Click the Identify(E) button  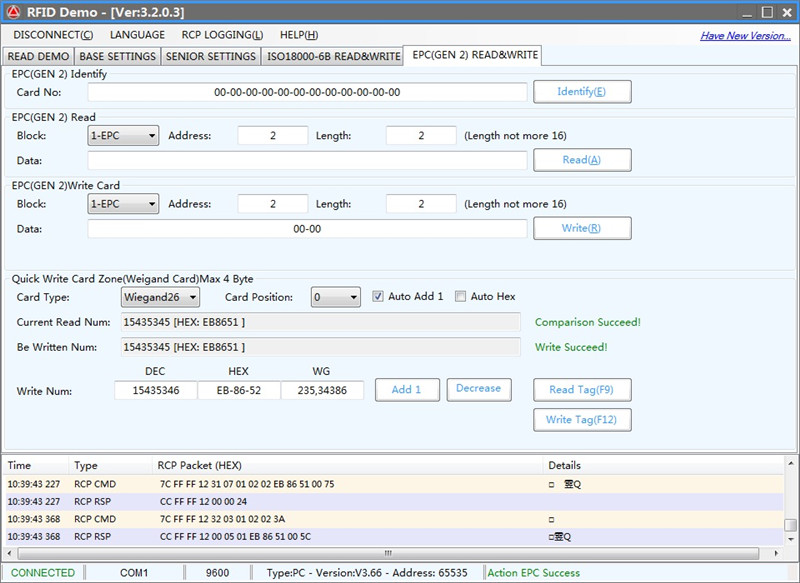click(582, 92)
